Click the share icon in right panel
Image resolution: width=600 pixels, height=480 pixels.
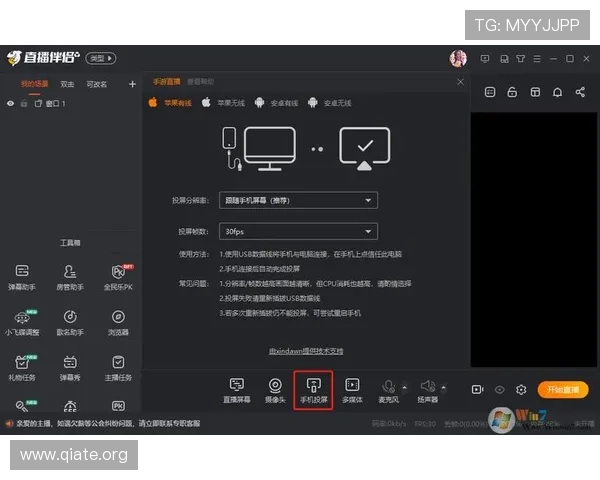point(580,92)
